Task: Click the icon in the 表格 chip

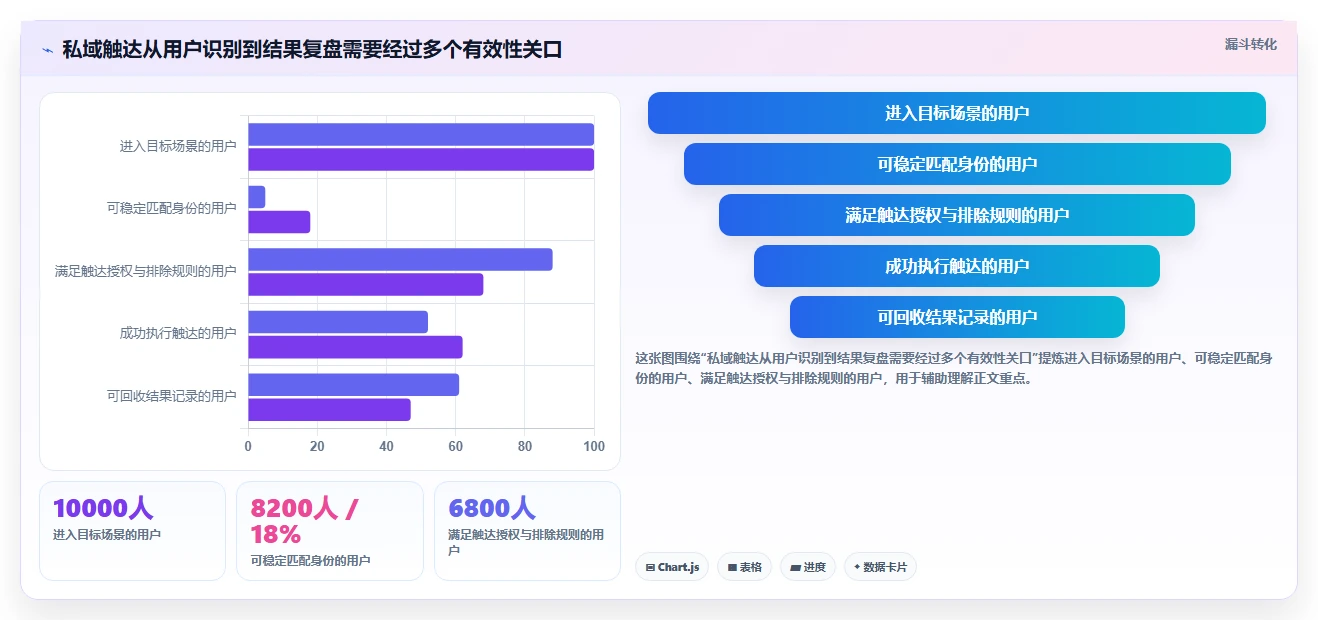Action: [x=732, y=567]
